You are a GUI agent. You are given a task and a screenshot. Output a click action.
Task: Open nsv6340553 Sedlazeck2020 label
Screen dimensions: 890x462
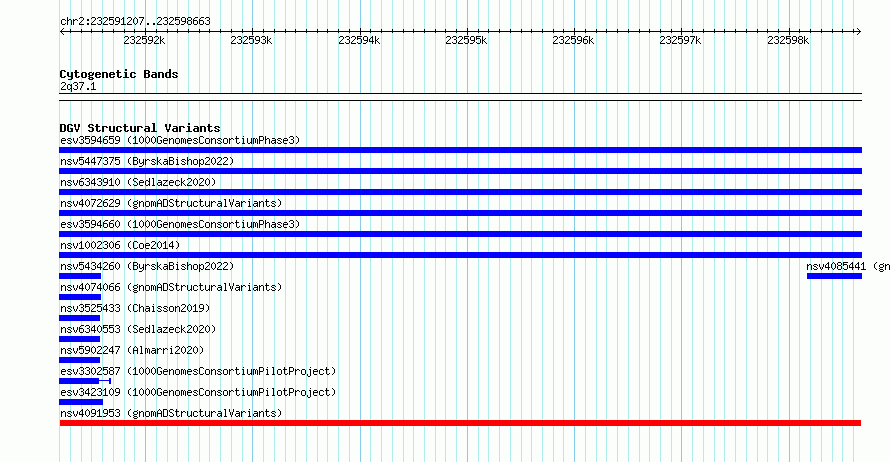[x=138, y=329]
